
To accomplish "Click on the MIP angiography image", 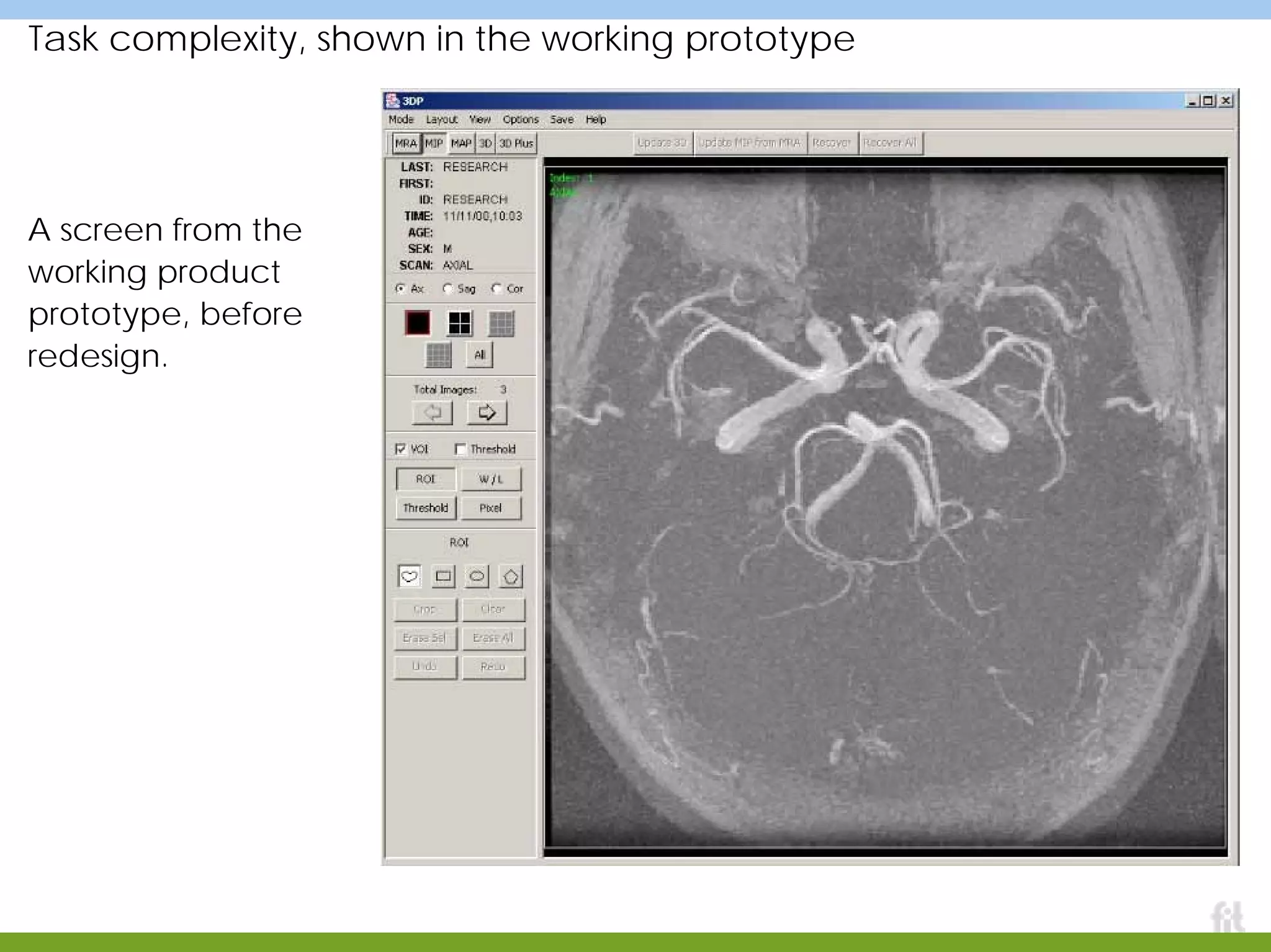I will point(886,507).
